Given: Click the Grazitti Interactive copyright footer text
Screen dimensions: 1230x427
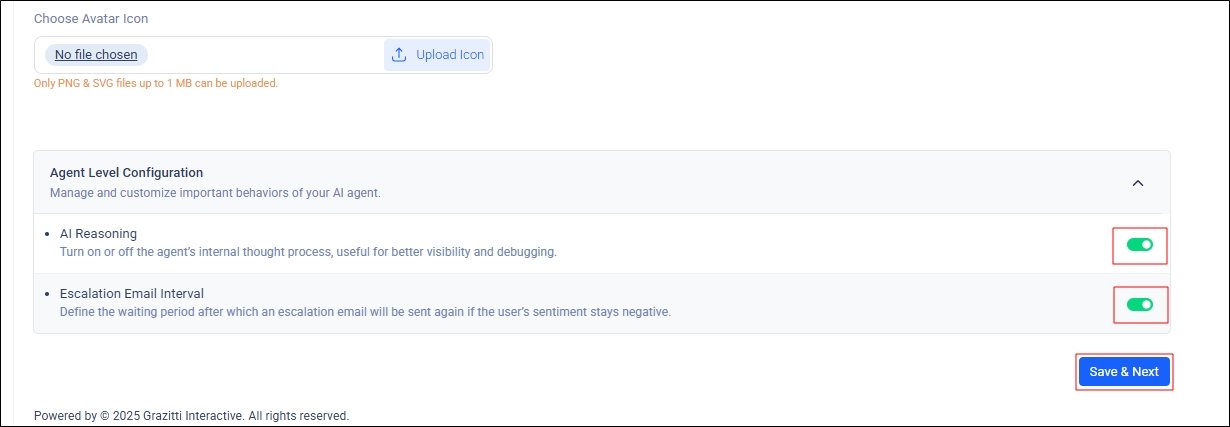Looking at the screenshot, I should [191, 415].
